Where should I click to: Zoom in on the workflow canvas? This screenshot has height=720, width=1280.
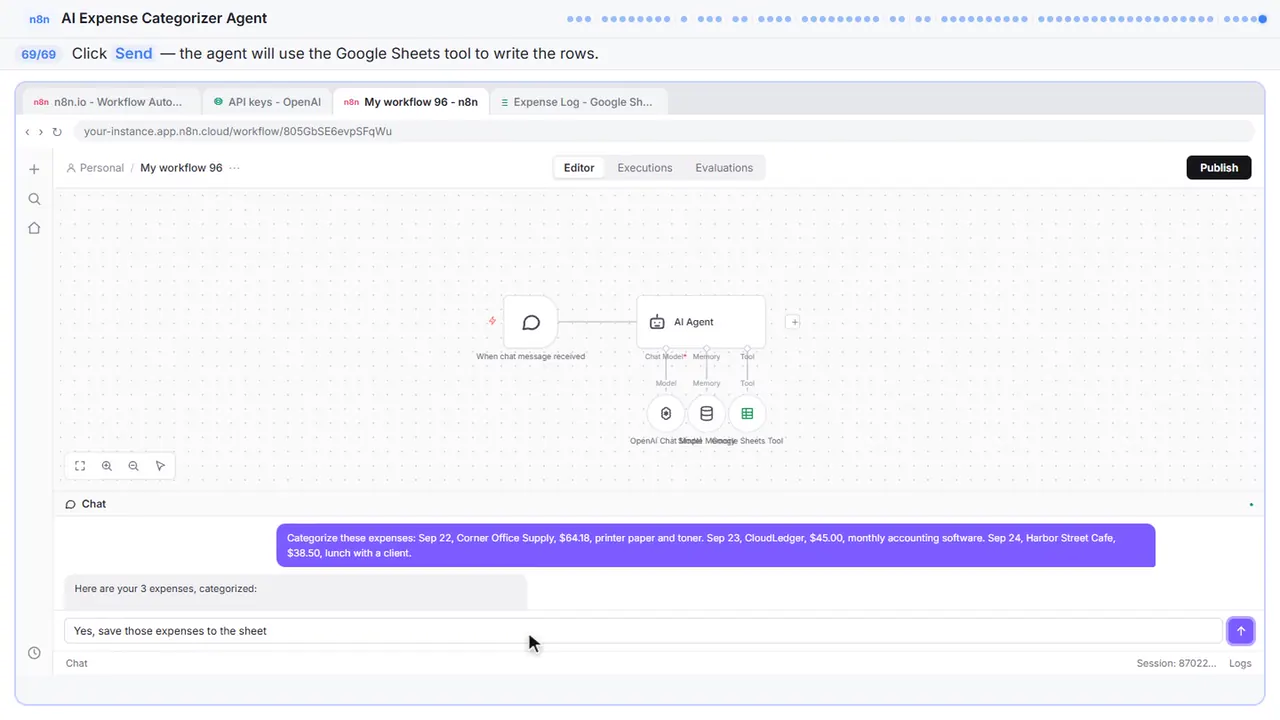pos(107,466)
